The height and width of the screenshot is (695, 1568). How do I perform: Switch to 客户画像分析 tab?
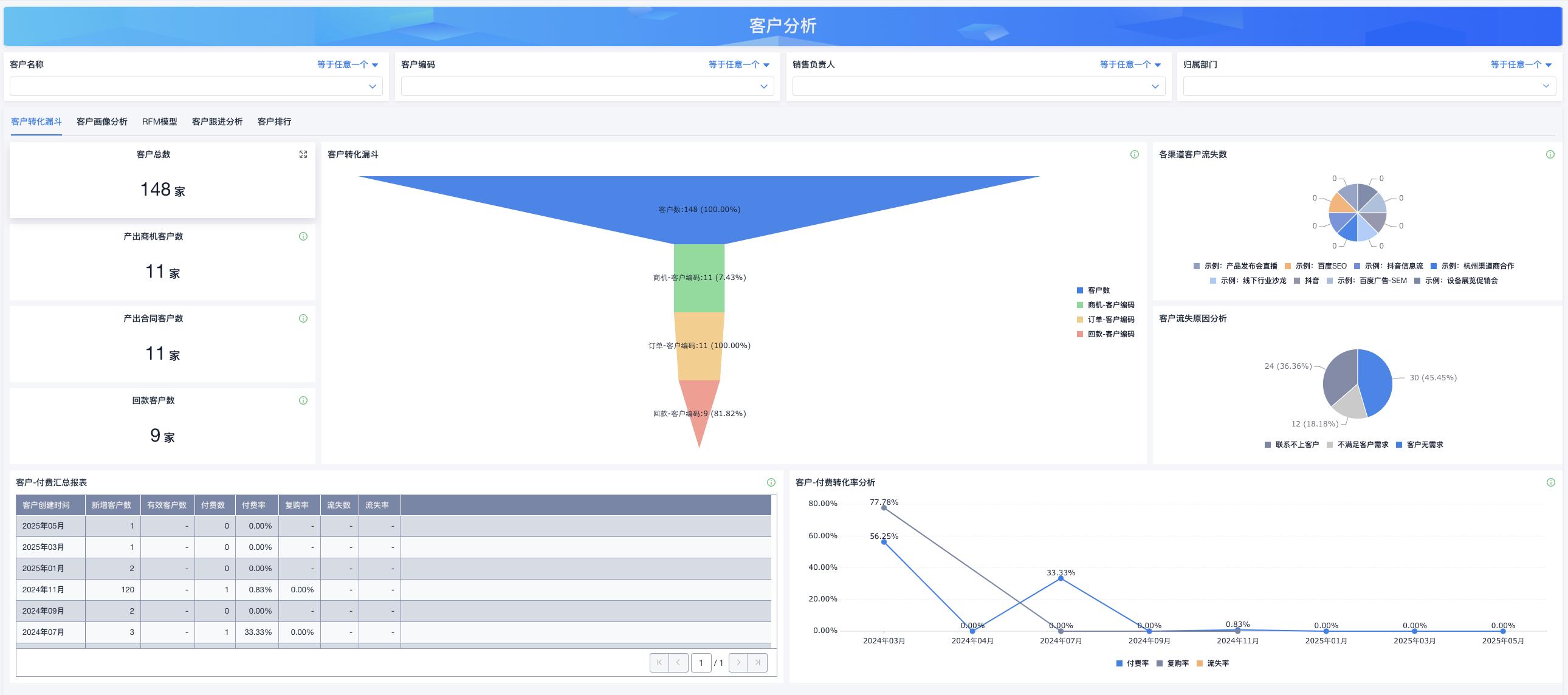click(101, 122)
